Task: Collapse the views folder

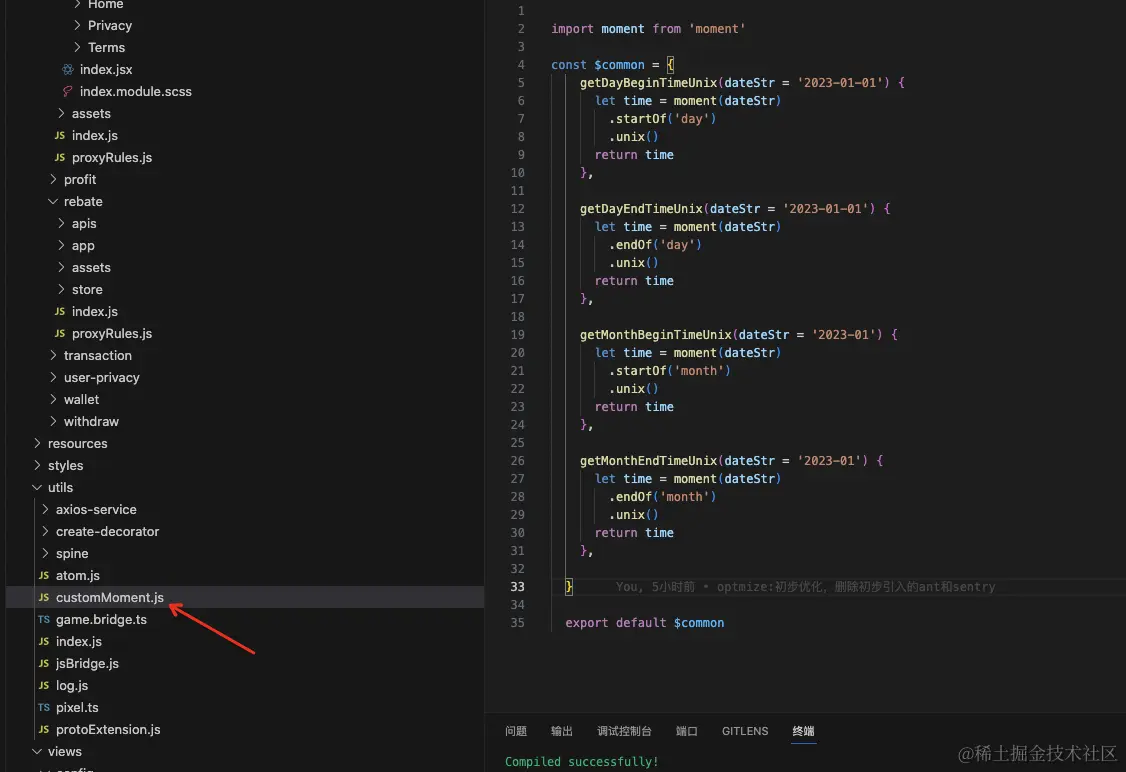Action: (x=65, y=752)
